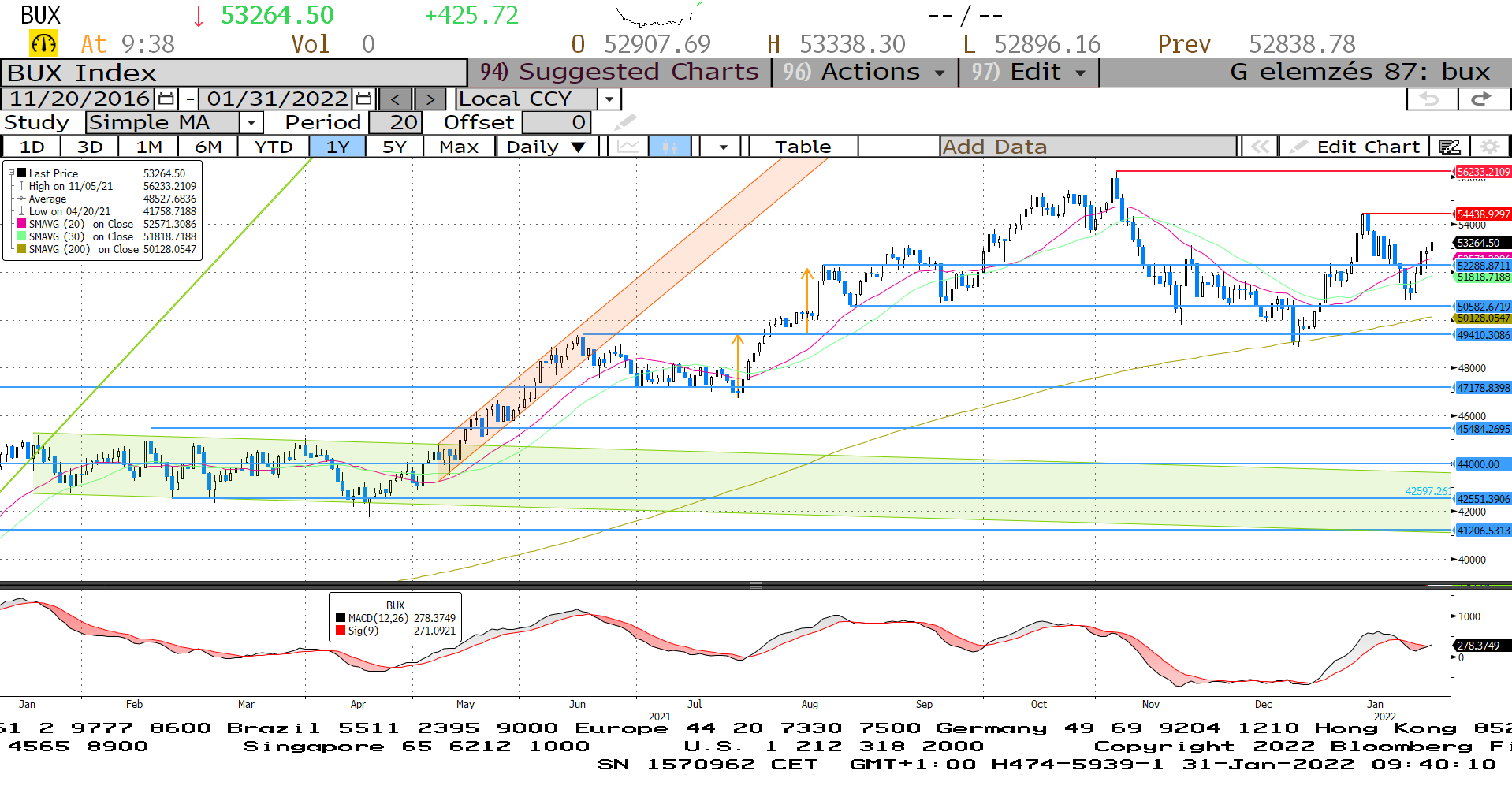Shift date range backward with left arrow
1512x808 pixels.
(x=396, y=99)
